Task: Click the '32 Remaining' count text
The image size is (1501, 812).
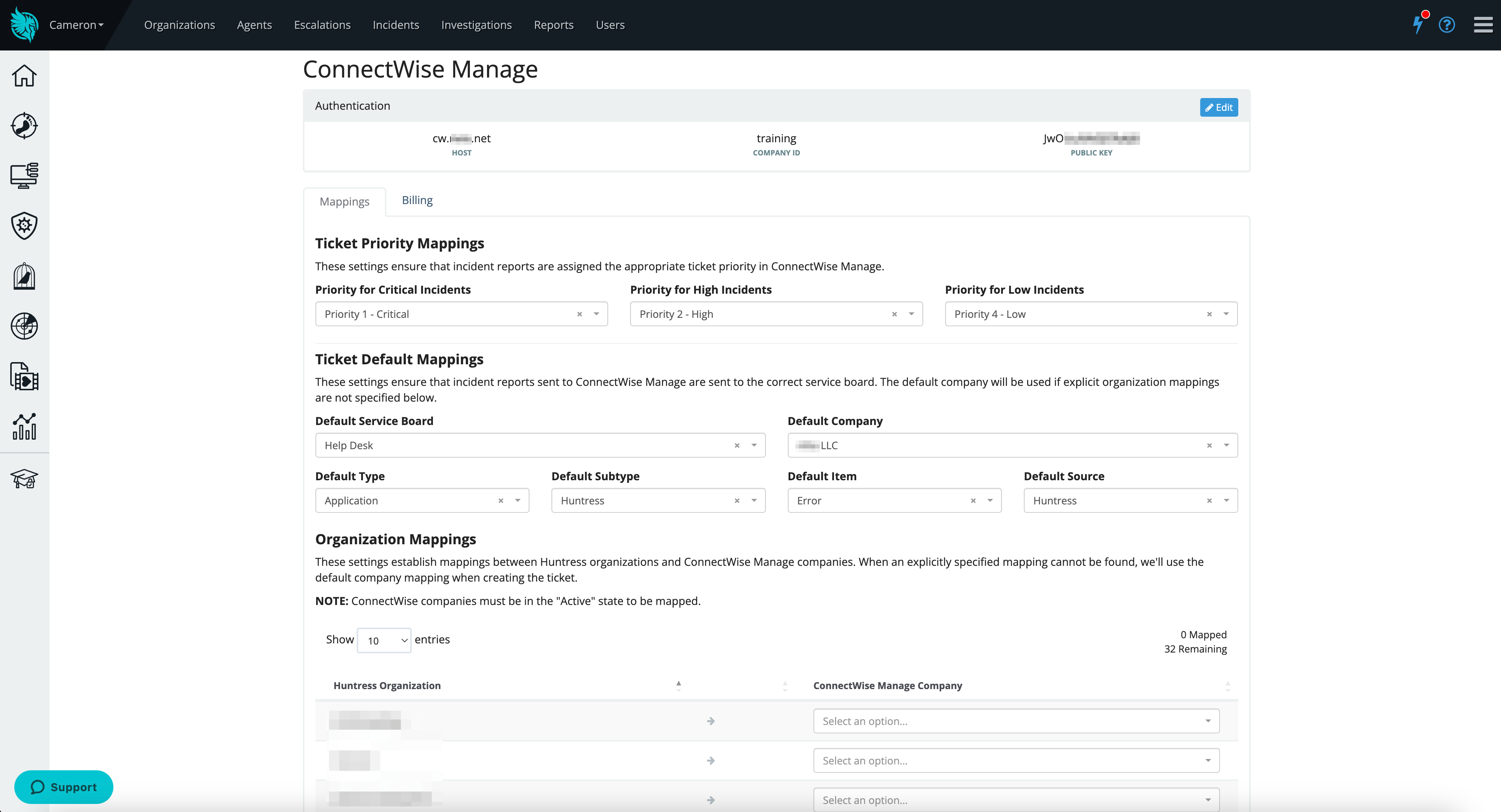Action: coord(1195,649)
